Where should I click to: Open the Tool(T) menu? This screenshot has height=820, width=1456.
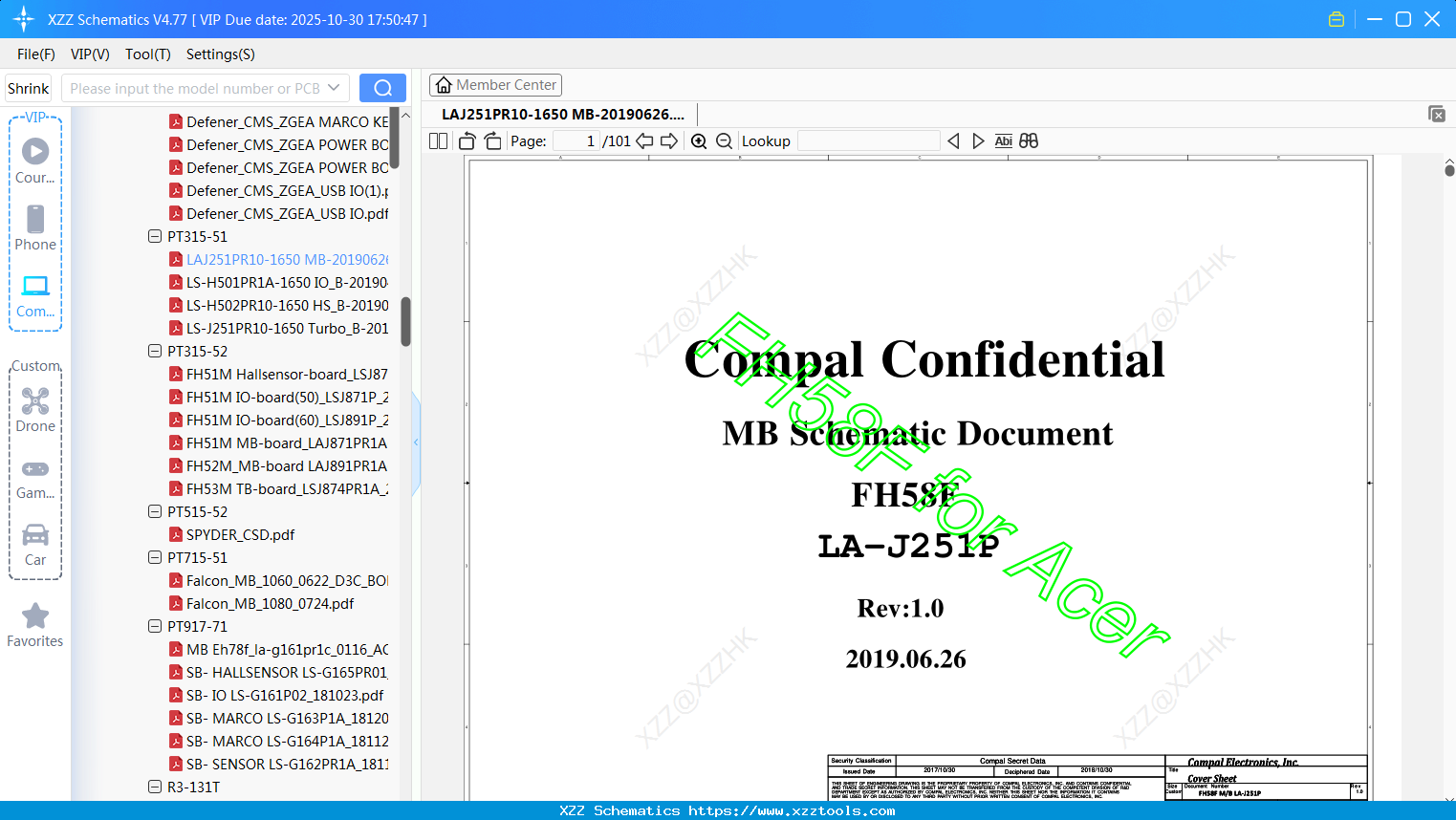[148, 54]
